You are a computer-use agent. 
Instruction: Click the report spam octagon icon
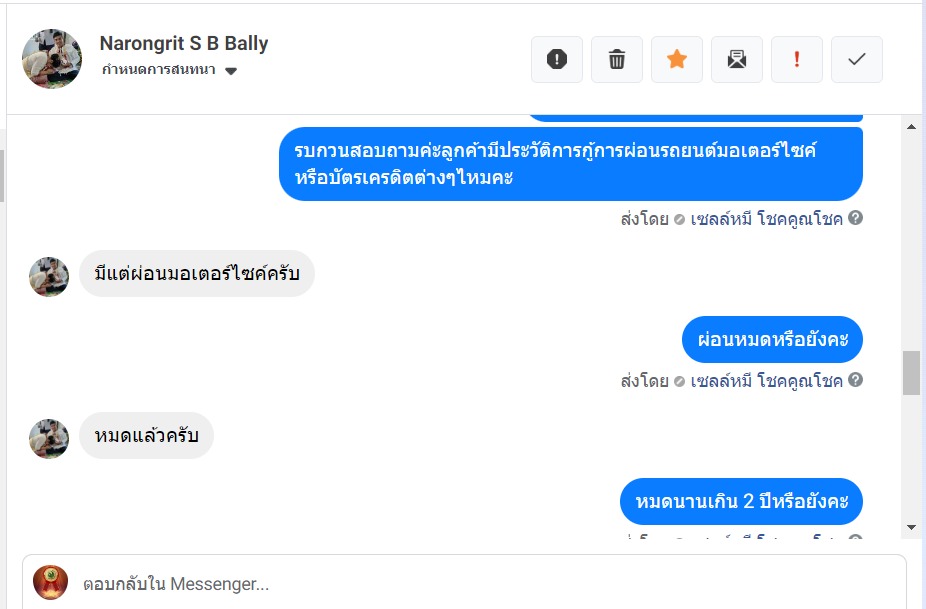(x=557, y=60)
